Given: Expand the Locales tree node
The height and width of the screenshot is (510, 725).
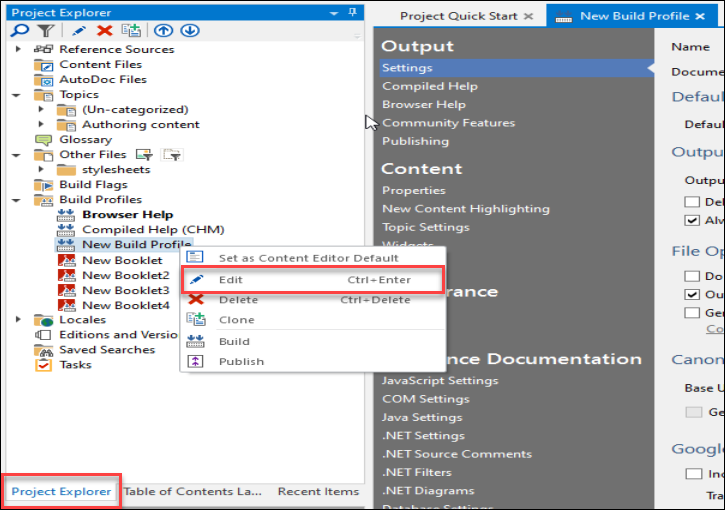Looking at the screenshot, I should (x=19, y=320).
